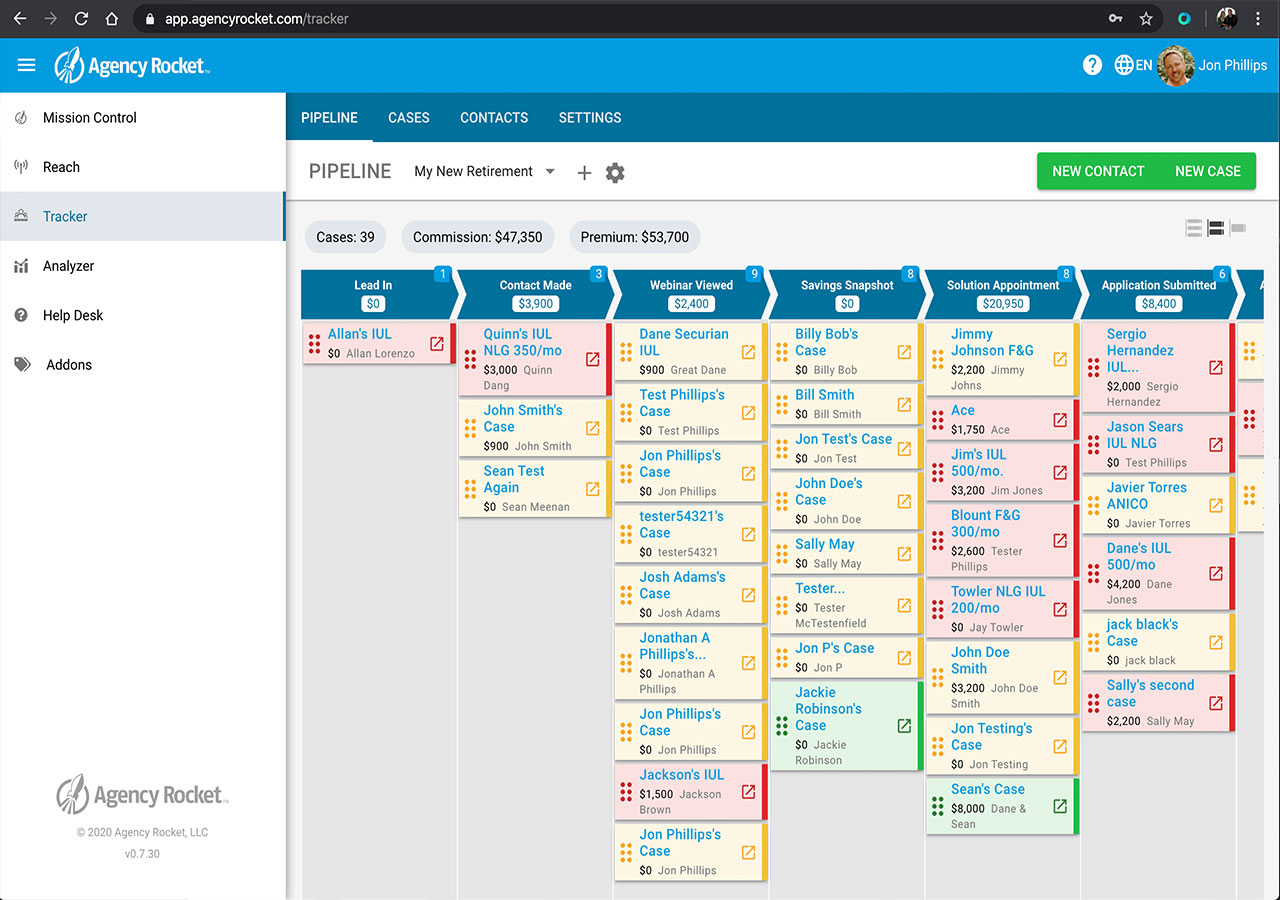Click the help question mark icon
Image resolution: width=1280 pixels, height=900 pixels.
coord(1092,65)
